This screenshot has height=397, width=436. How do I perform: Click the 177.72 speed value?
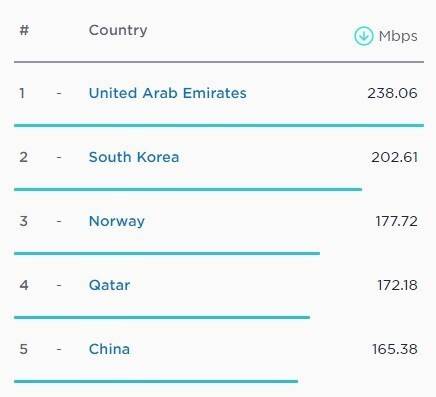coord(396,221)
